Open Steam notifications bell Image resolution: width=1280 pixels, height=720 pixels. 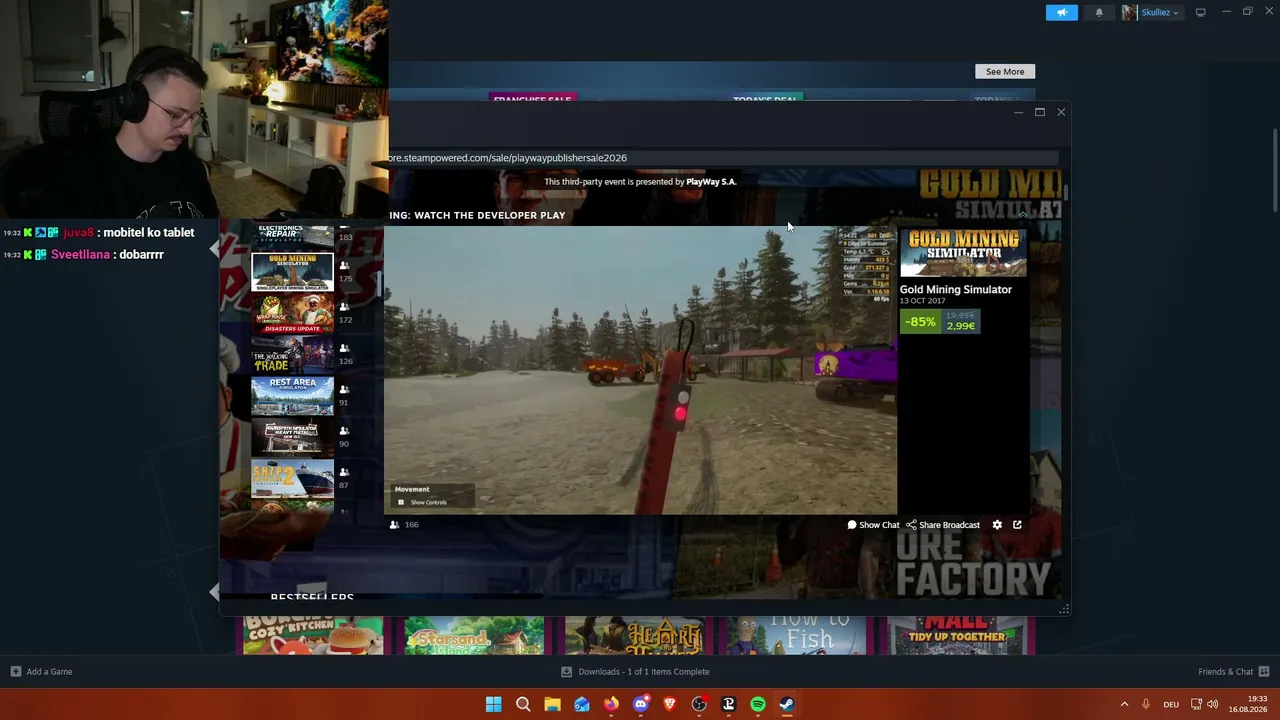[1099, 12]
